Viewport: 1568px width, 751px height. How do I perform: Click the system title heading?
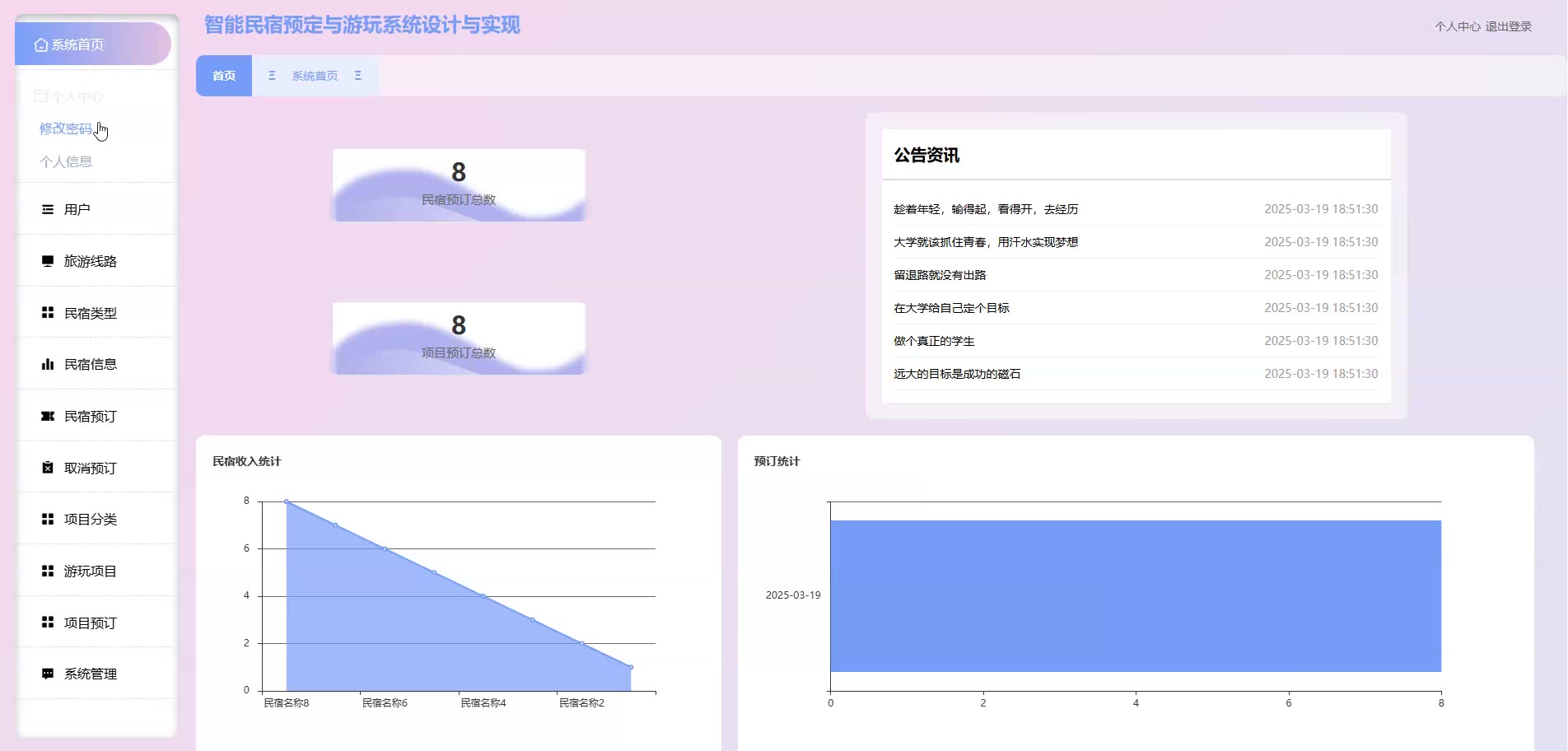362,25
